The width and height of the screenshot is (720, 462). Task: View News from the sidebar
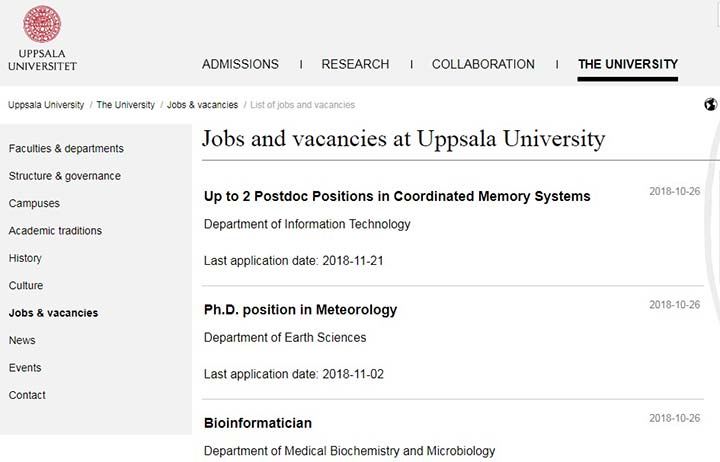(x=22, y=340)
